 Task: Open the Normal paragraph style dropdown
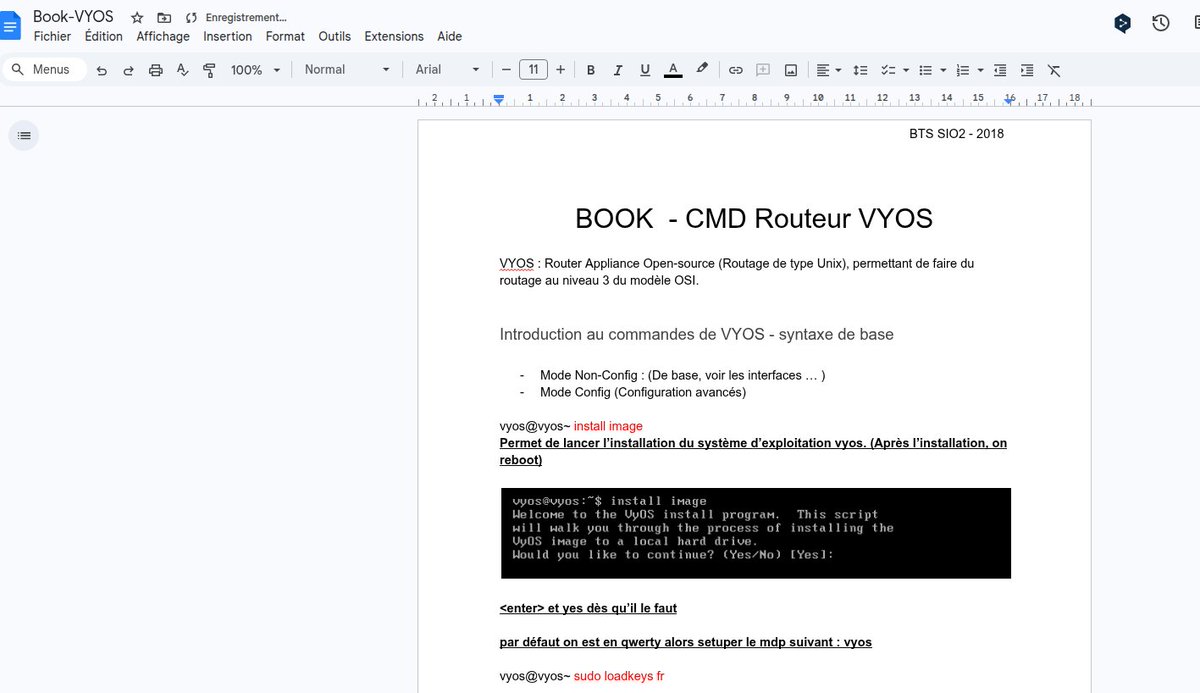(x=346, y=70)
